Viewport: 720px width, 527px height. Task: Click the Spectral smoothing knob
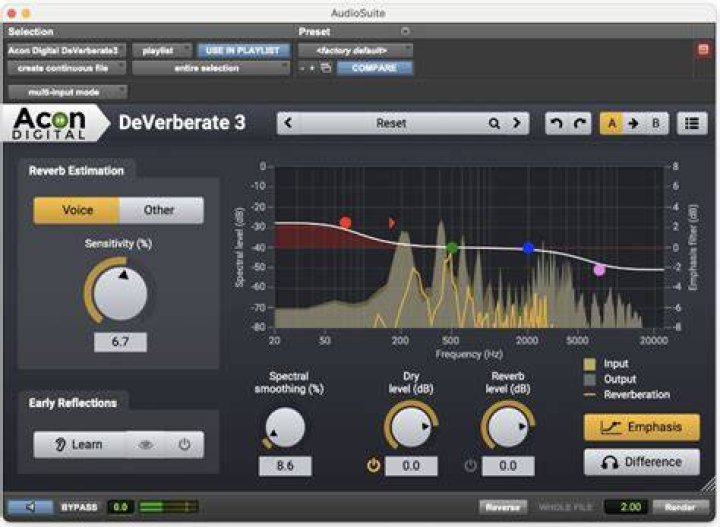point(285,427)
